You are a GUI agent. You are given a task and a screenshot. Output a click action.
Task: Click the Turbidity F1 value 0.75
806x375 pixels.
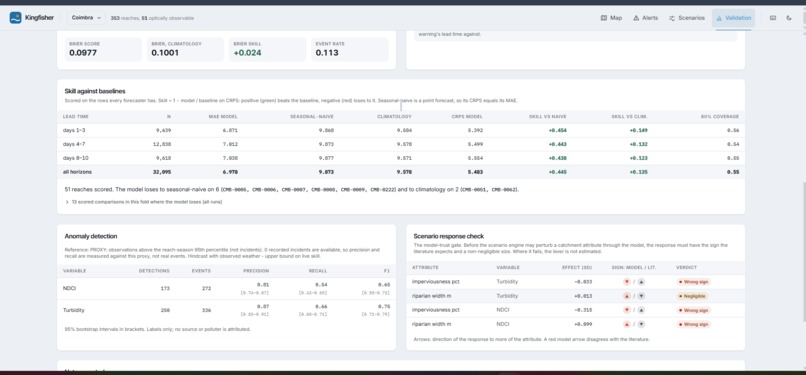pyautogui.click(x=384, y=306)
